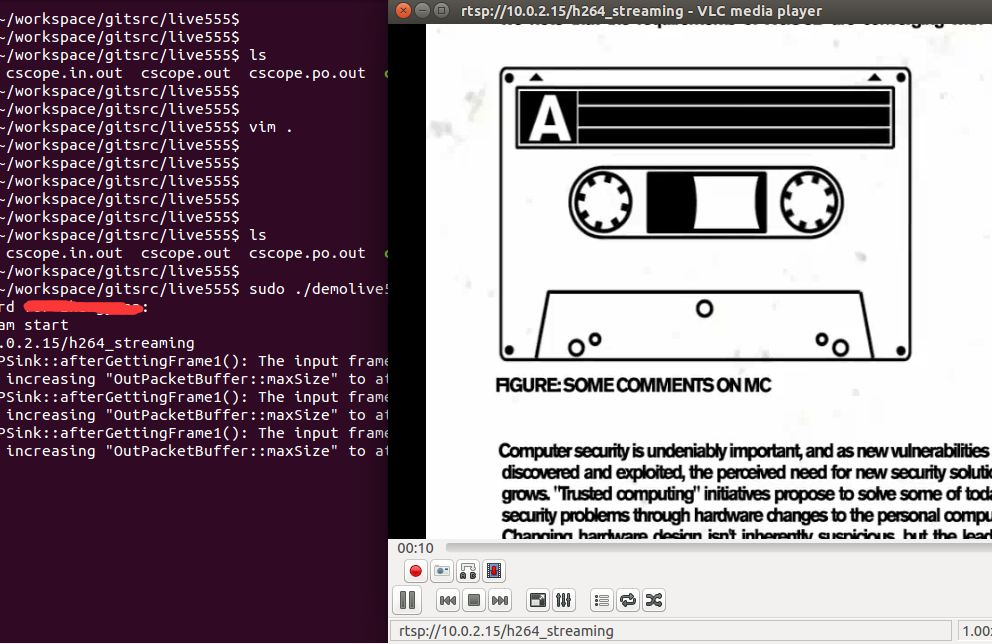Click the playback speed value 1.00
Screen dimensions: 992x644
point(976,631)
